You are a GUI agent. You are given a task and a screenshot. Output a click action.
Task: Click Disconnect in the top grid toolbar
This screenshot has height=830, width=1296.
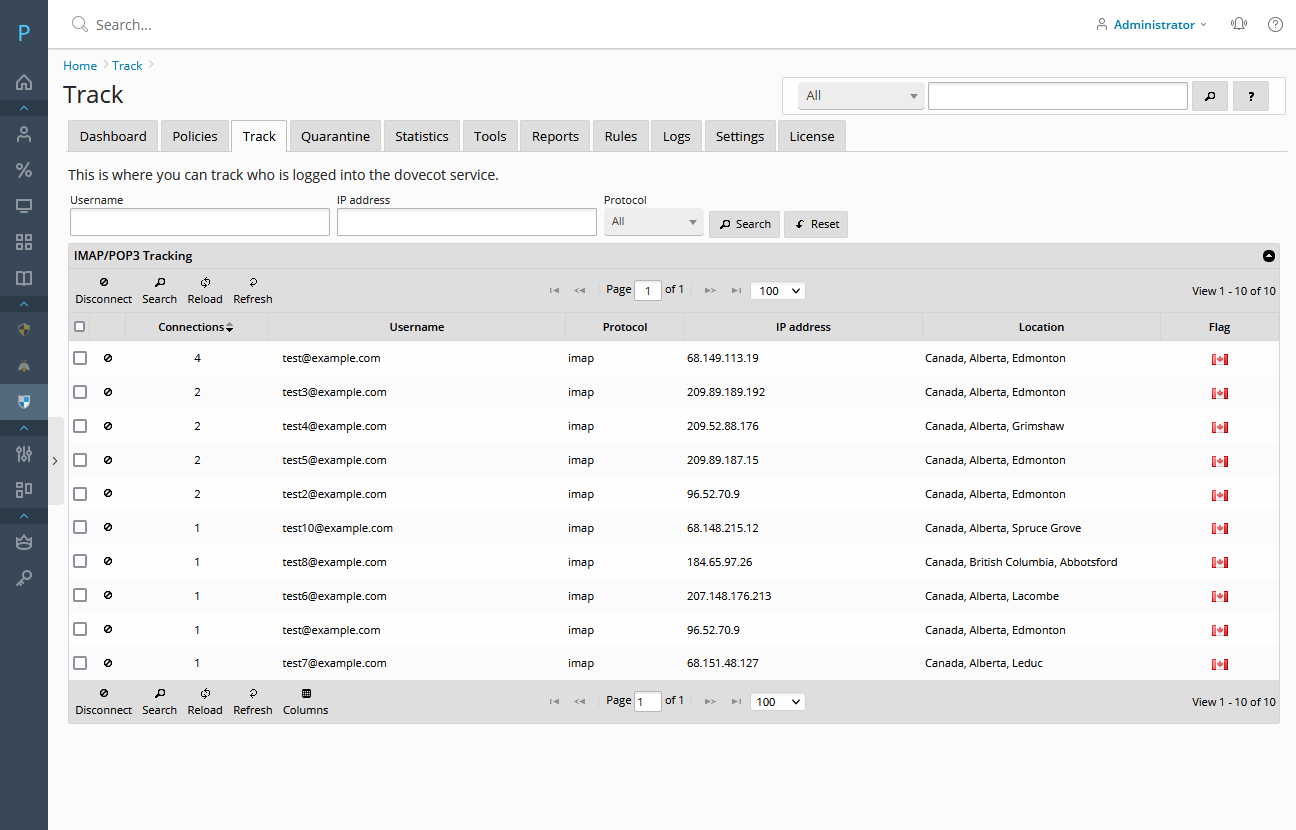pos(104,291)
